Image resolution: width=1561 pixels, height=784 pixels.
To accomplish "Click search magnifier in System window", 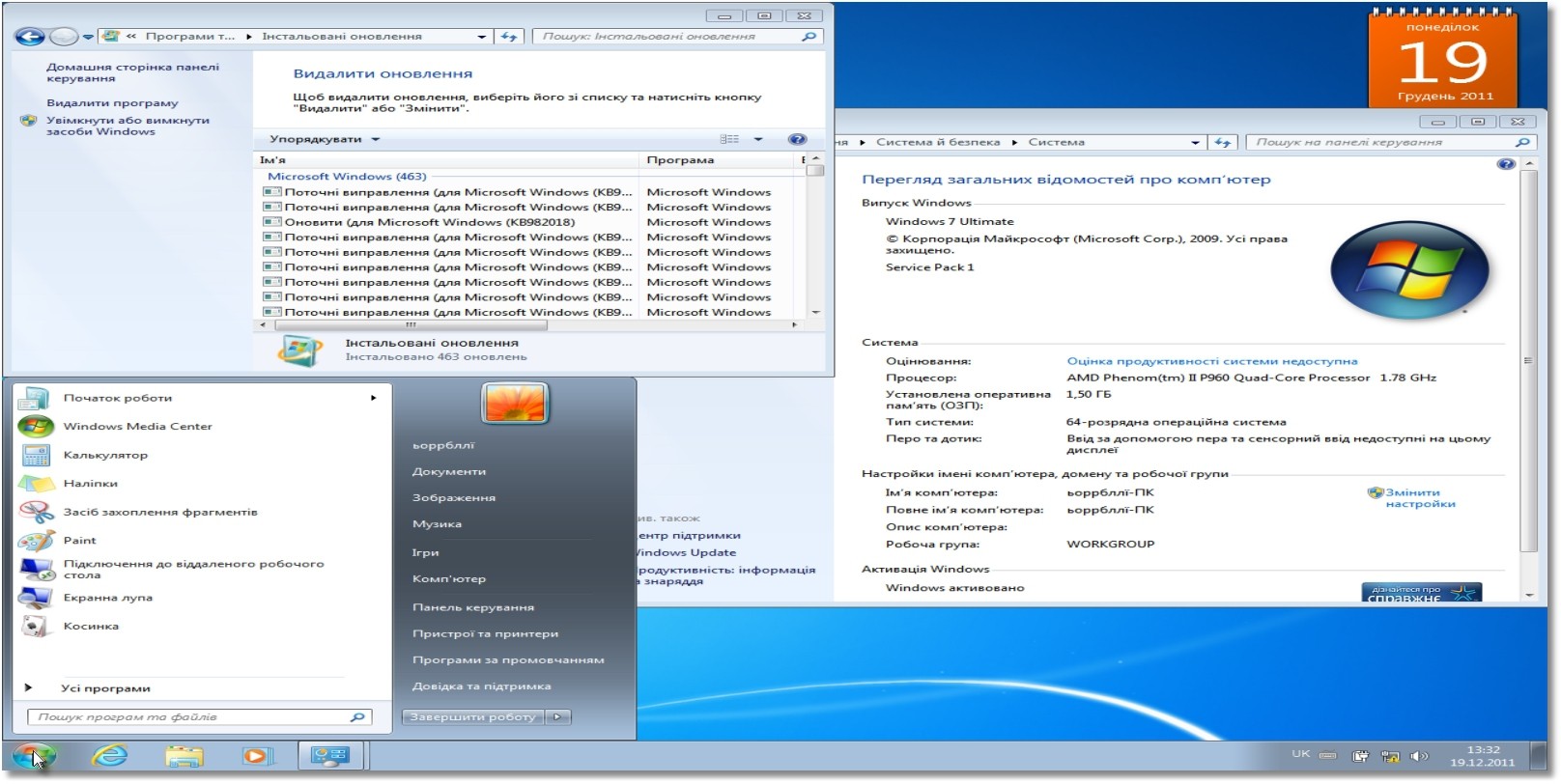I will (x=1522, y=142).
